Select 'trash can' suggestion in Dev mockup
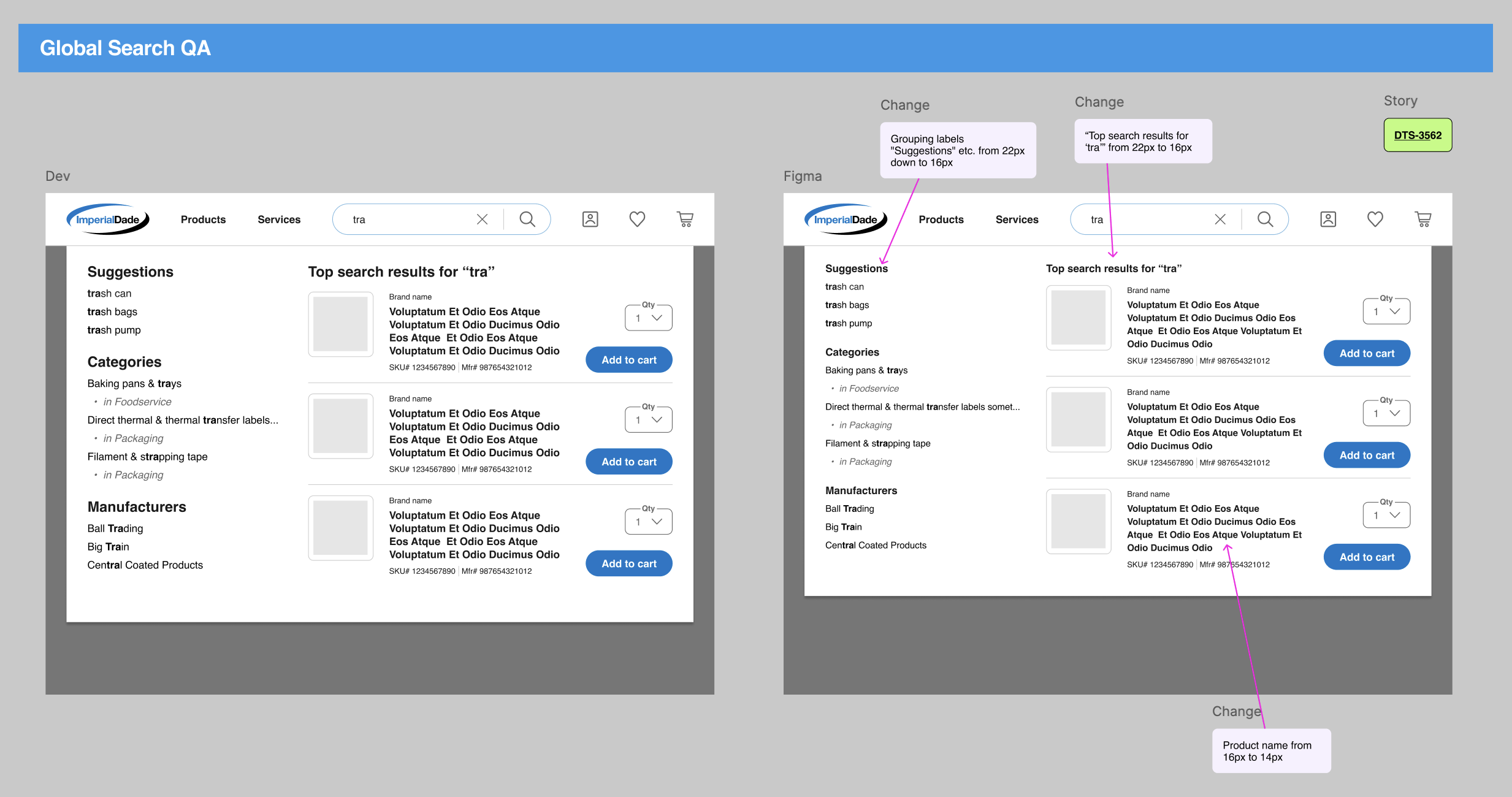 click(x=109, y=293)
